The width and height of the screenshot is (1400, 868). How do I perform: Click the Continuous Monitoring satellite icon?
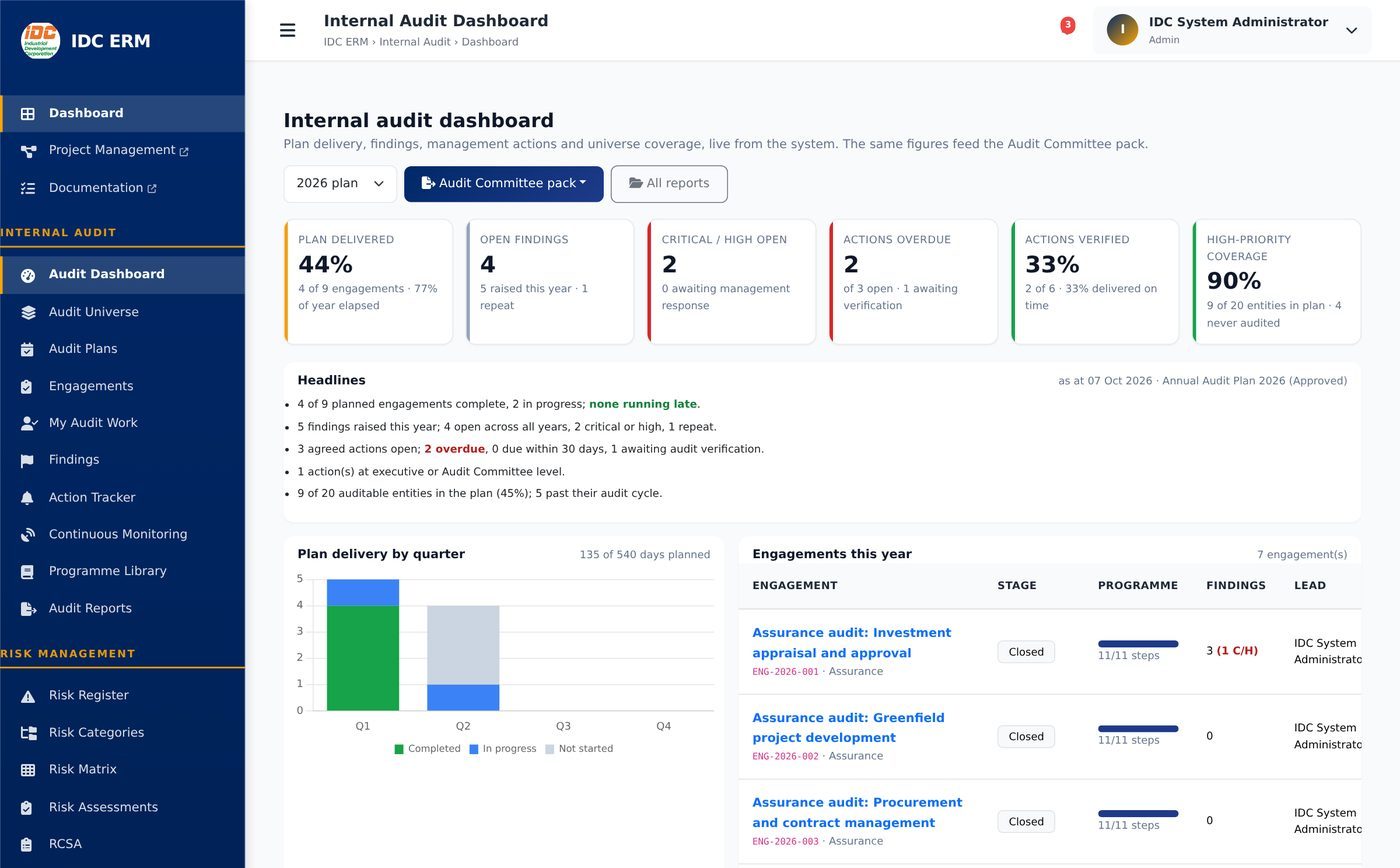point(28,535)
